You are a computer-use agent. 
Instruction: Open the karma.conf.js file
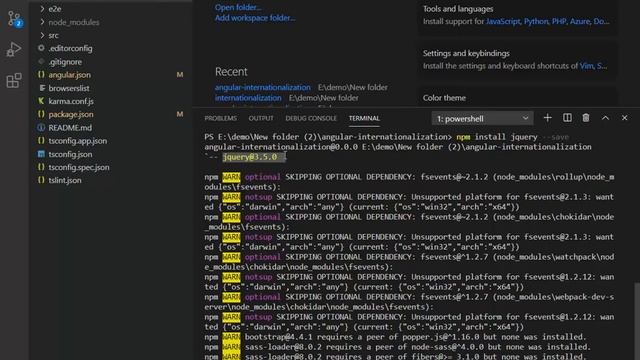[71, 101]
